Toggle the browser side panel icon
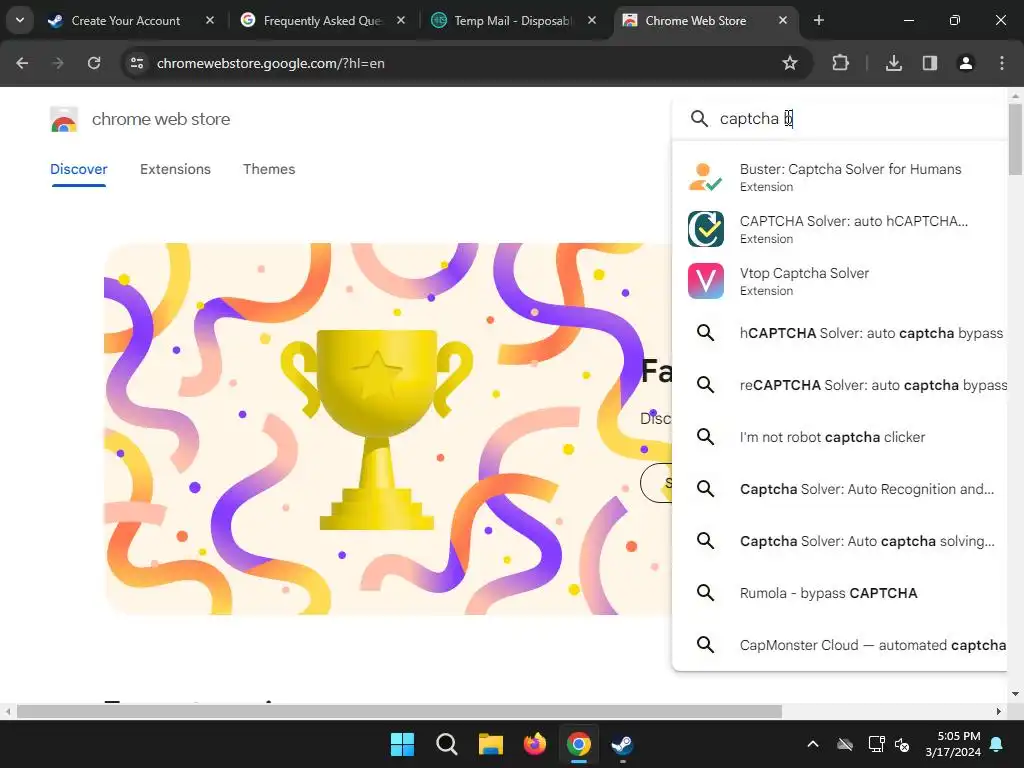Screen dimensions: 1024x768 [930, 63]
